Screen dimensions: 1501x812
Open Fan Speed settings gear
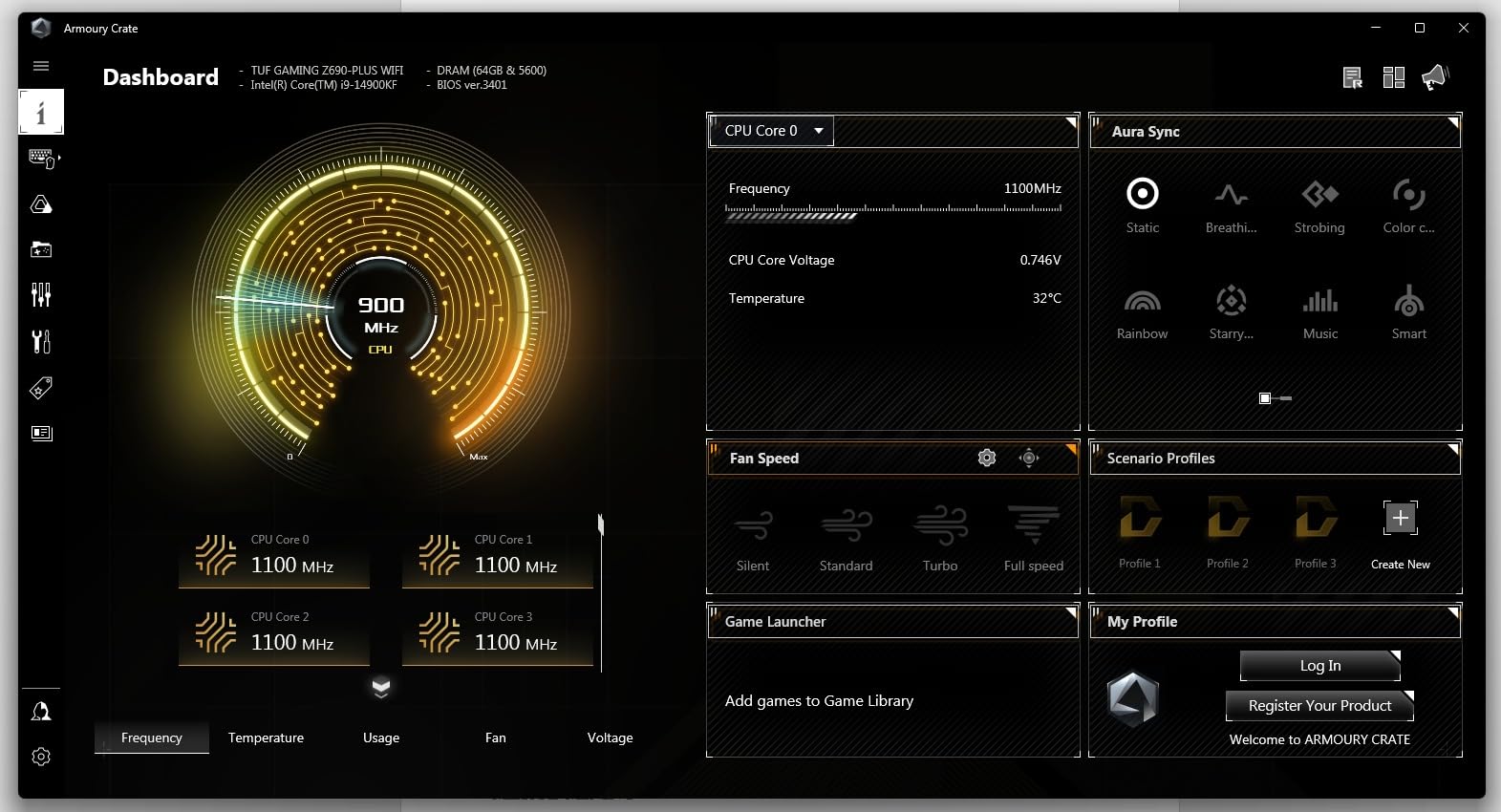tap(987, 459)
